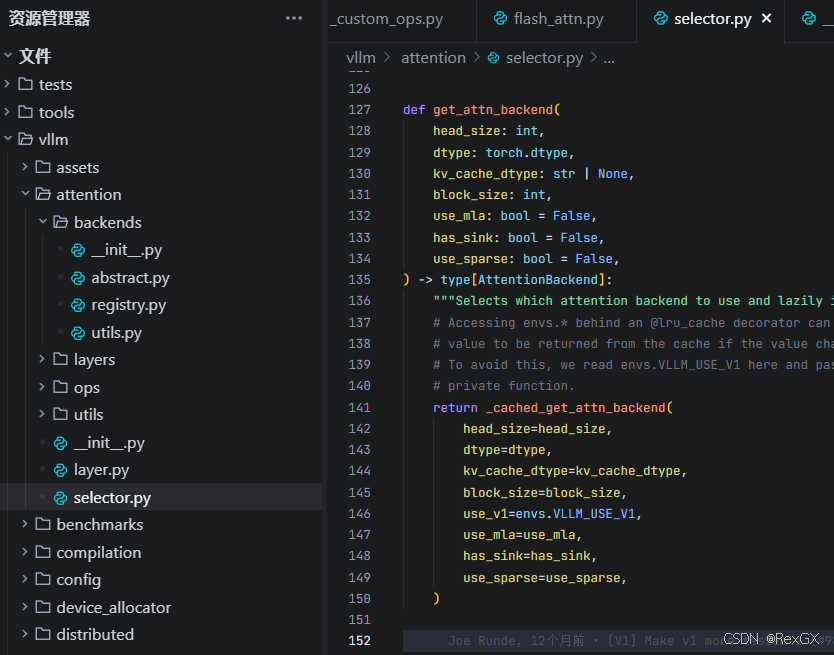Click the backends folder icon
The height and width of the screenshot is (655, 834).
tap(61, 222)
